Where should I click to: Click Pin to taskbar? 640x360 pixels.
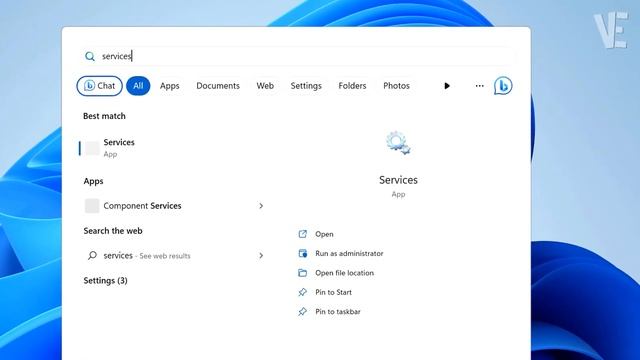coord(338,311)
